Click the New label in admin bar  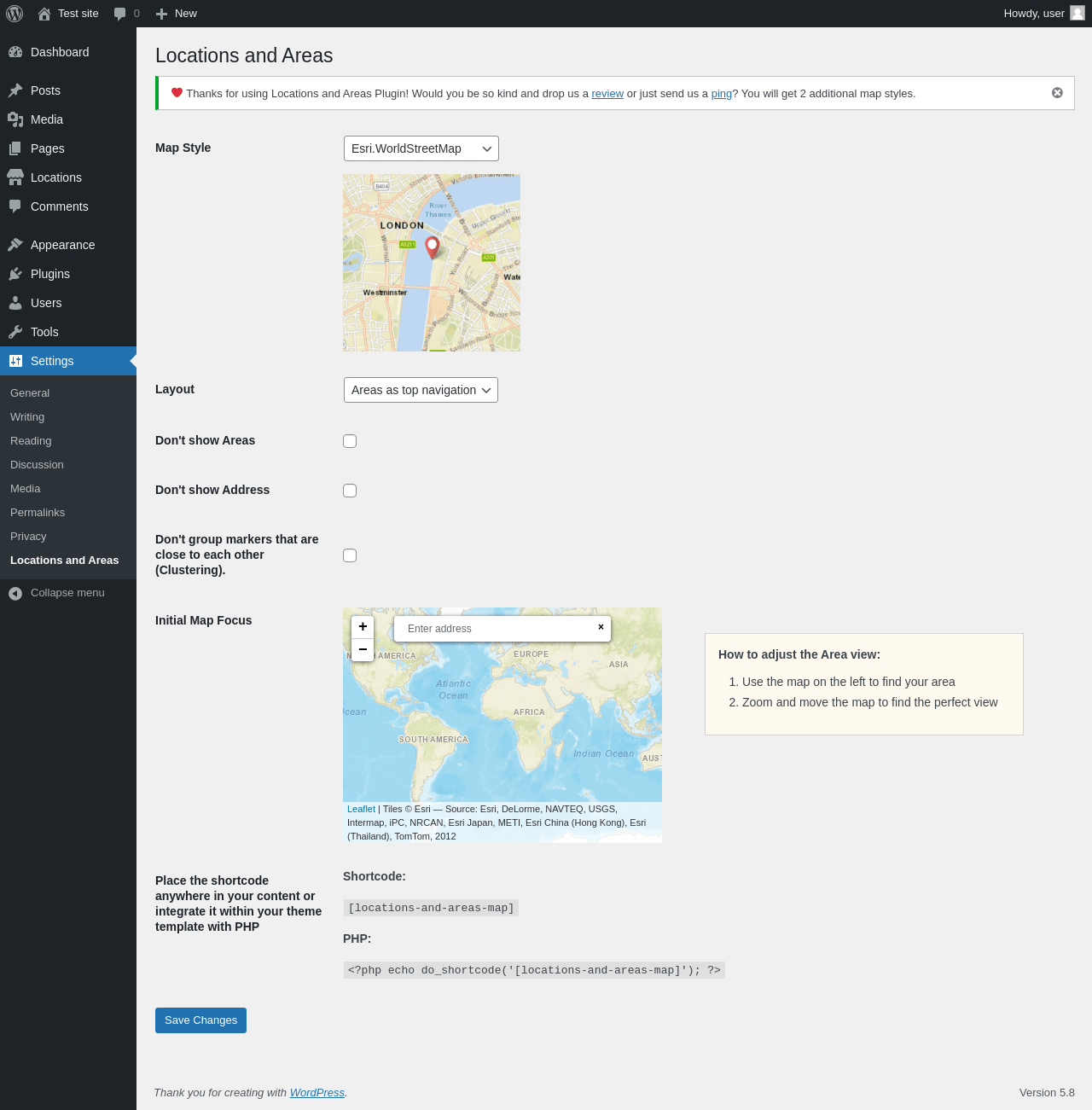(186, 14)
